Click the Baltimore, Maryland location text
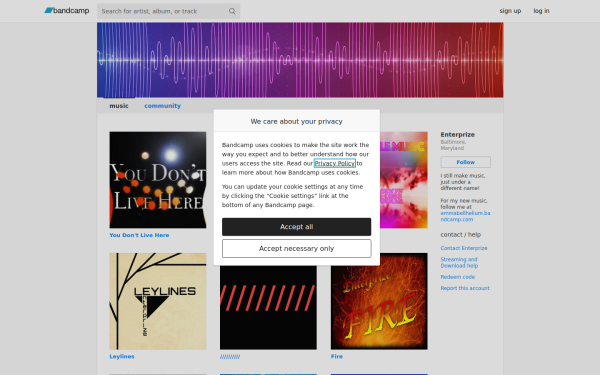600x375 pixels. pos(453,145)
